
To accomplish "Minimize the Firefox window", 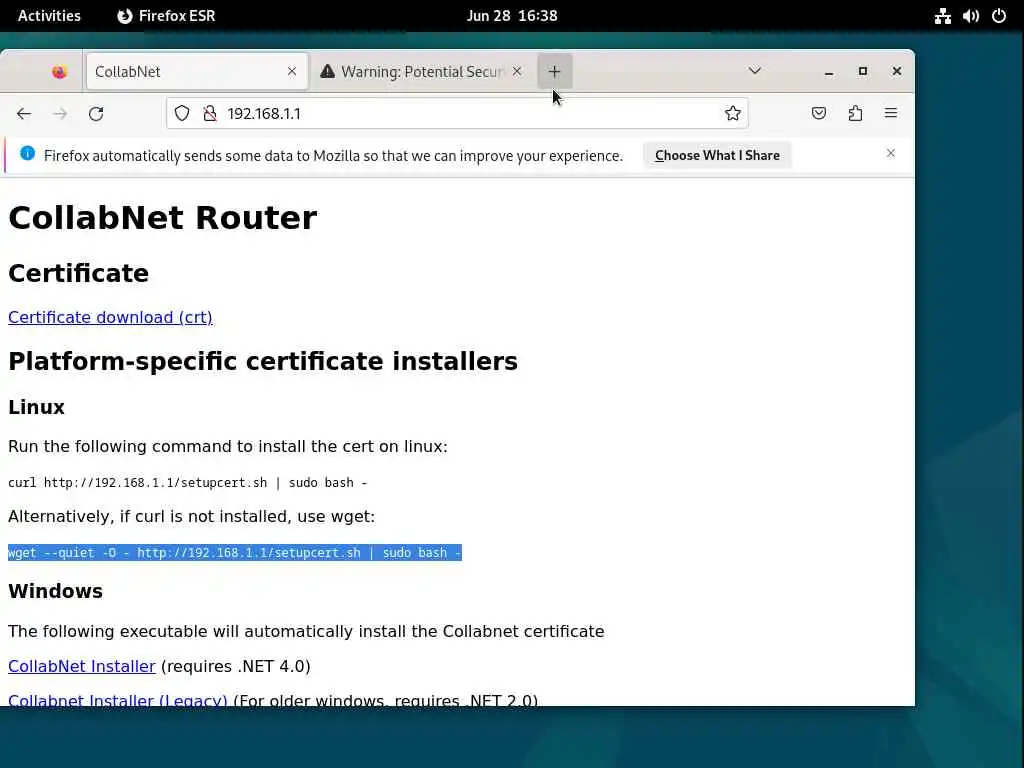I will pyautogui.click(x=829, y=71).
